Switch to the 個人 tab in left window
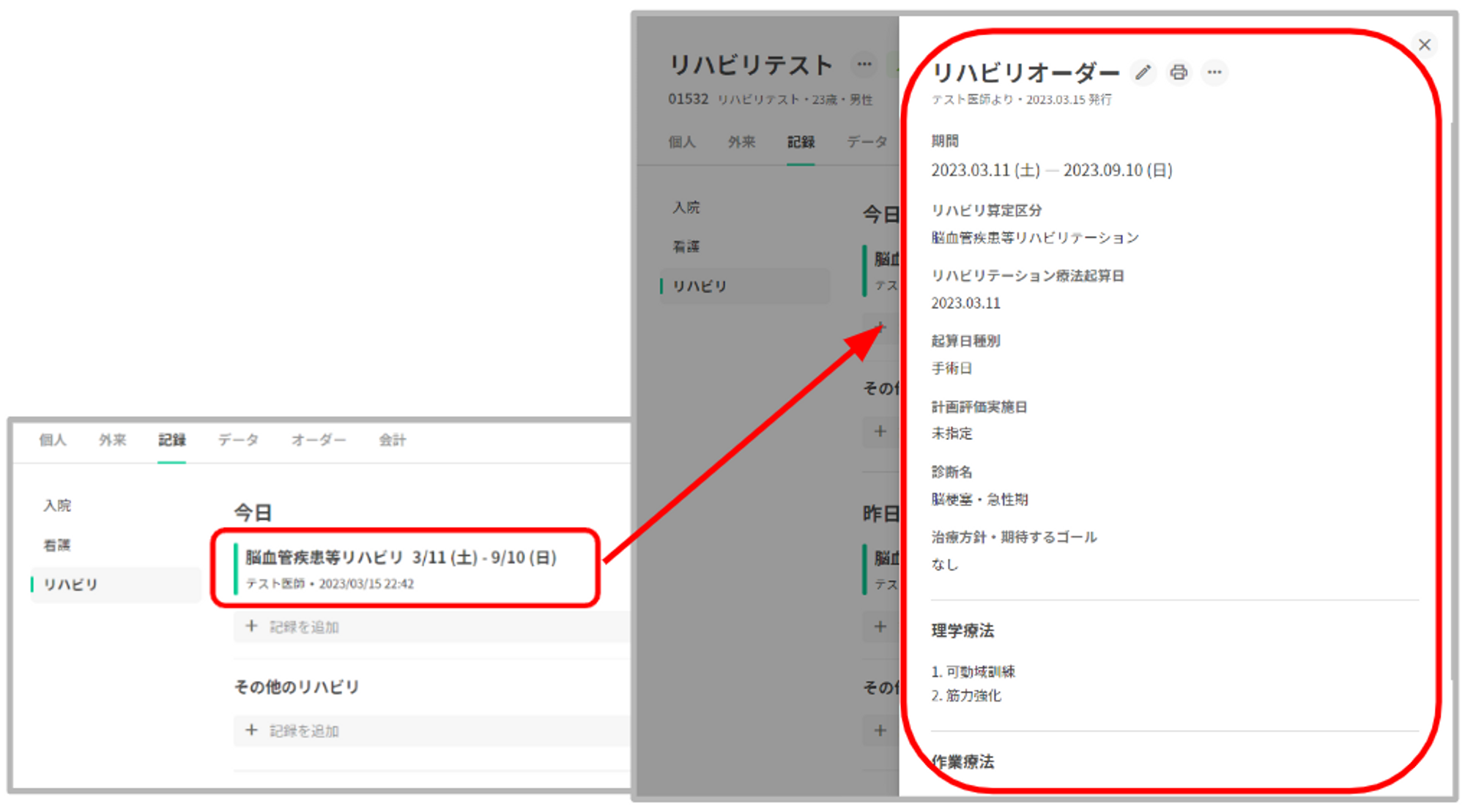Viewport: 1465px width, 812px height. point(53,440)
